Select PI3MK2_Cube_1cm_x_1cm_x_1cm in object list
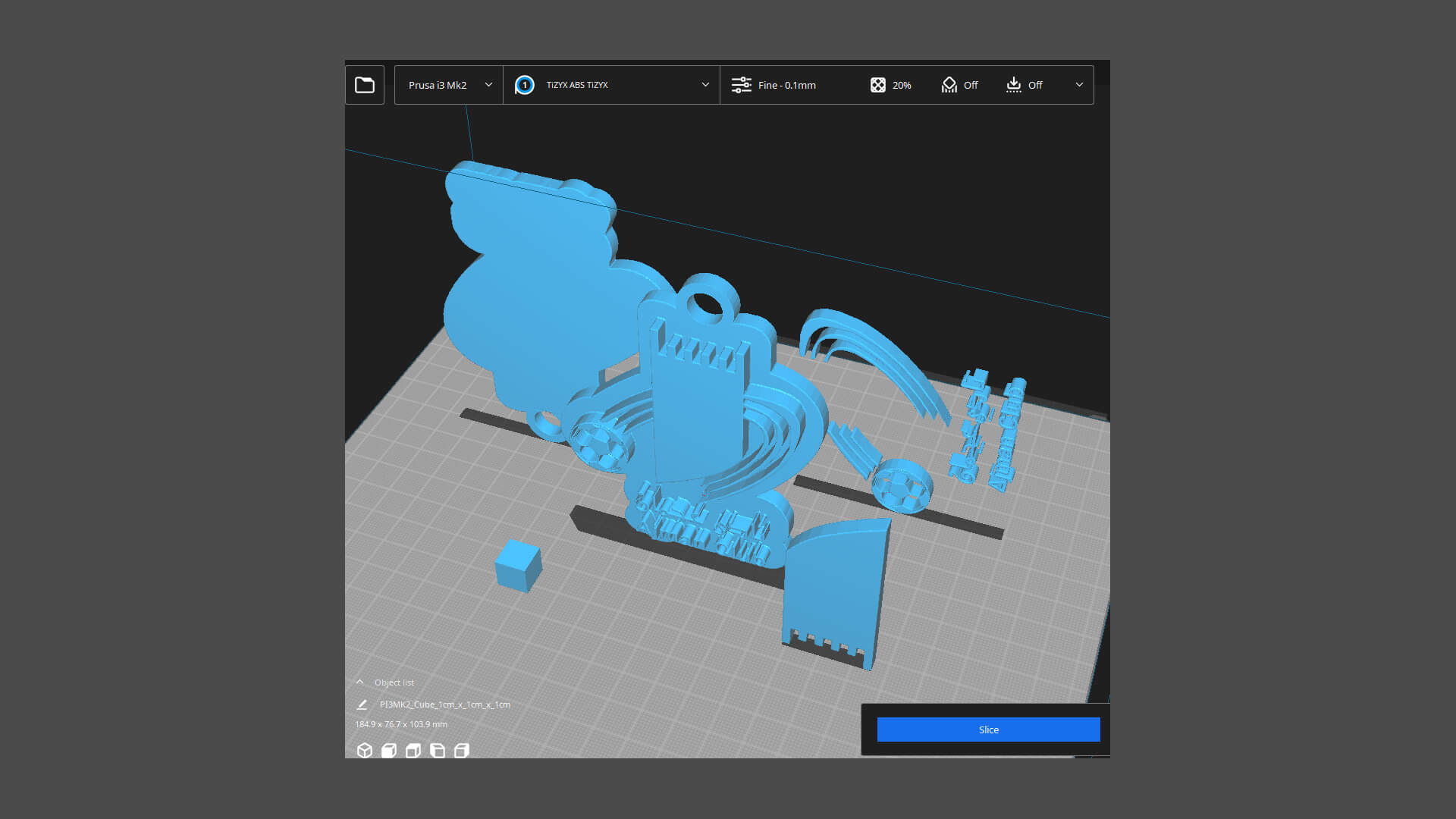The width and height of the screenshot is (1456, 819). (x=444, y=704)
